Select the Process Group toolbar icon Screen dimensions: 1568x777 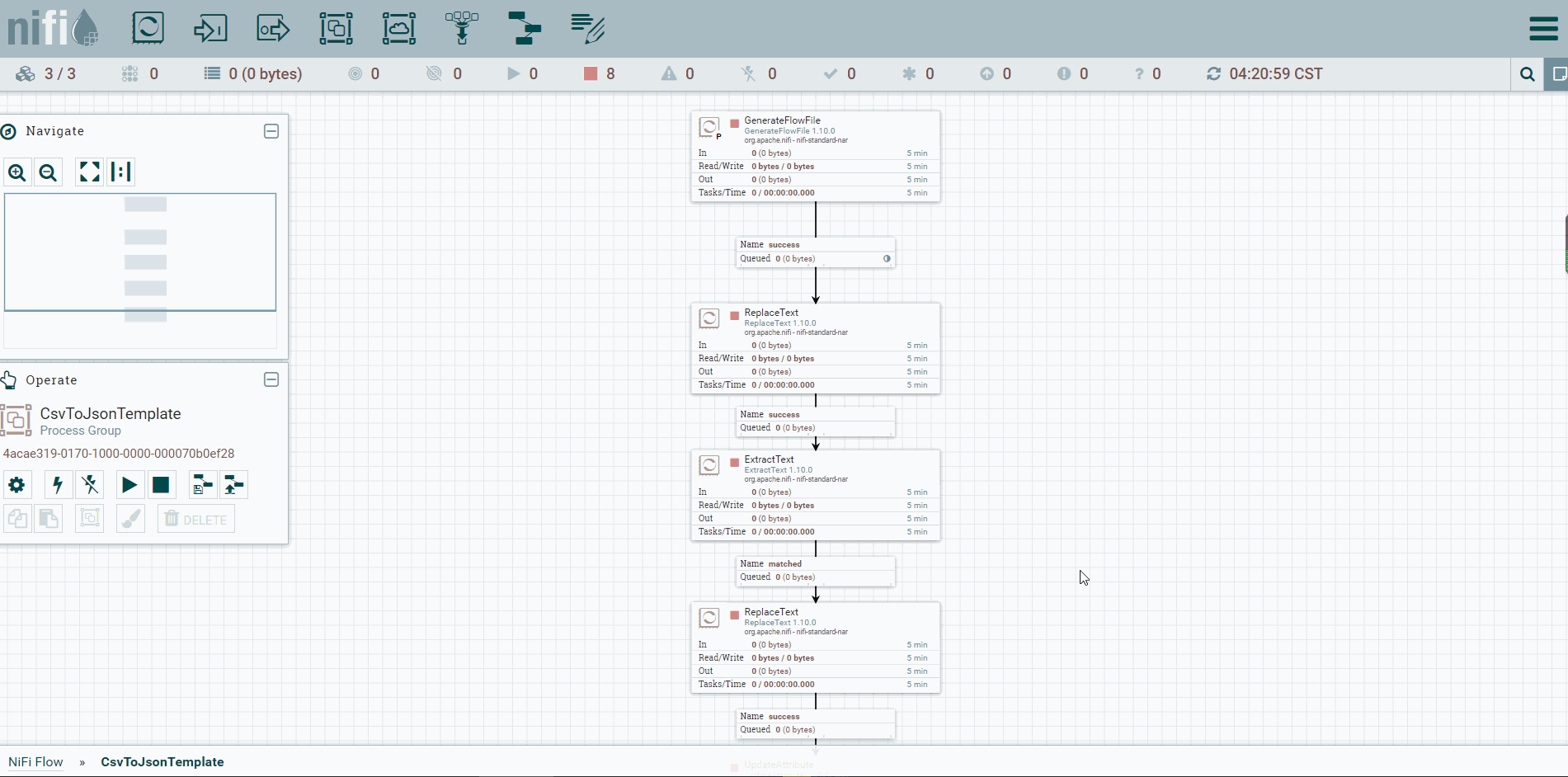pos(336,28)
